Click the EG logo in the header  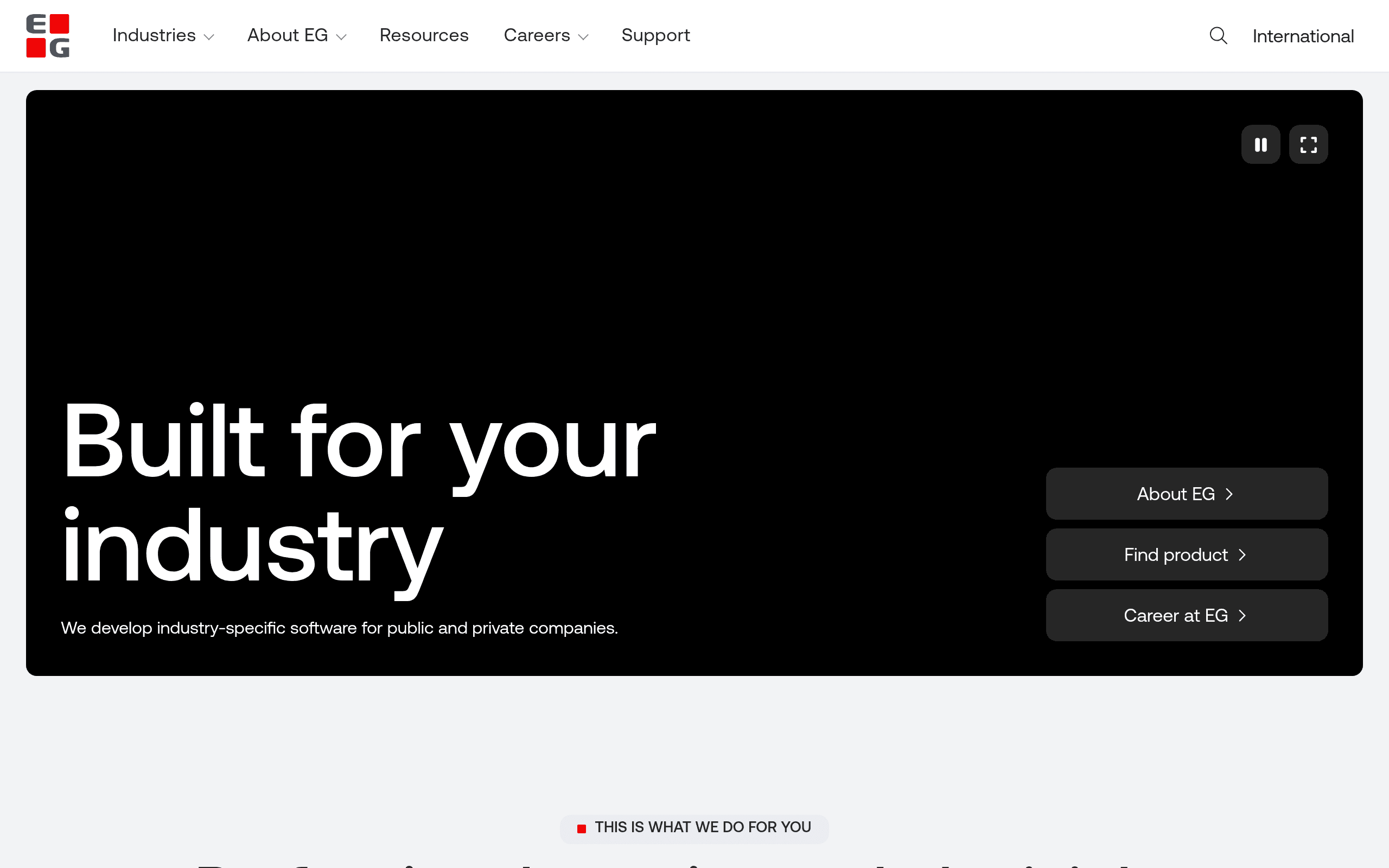[48, 36]
